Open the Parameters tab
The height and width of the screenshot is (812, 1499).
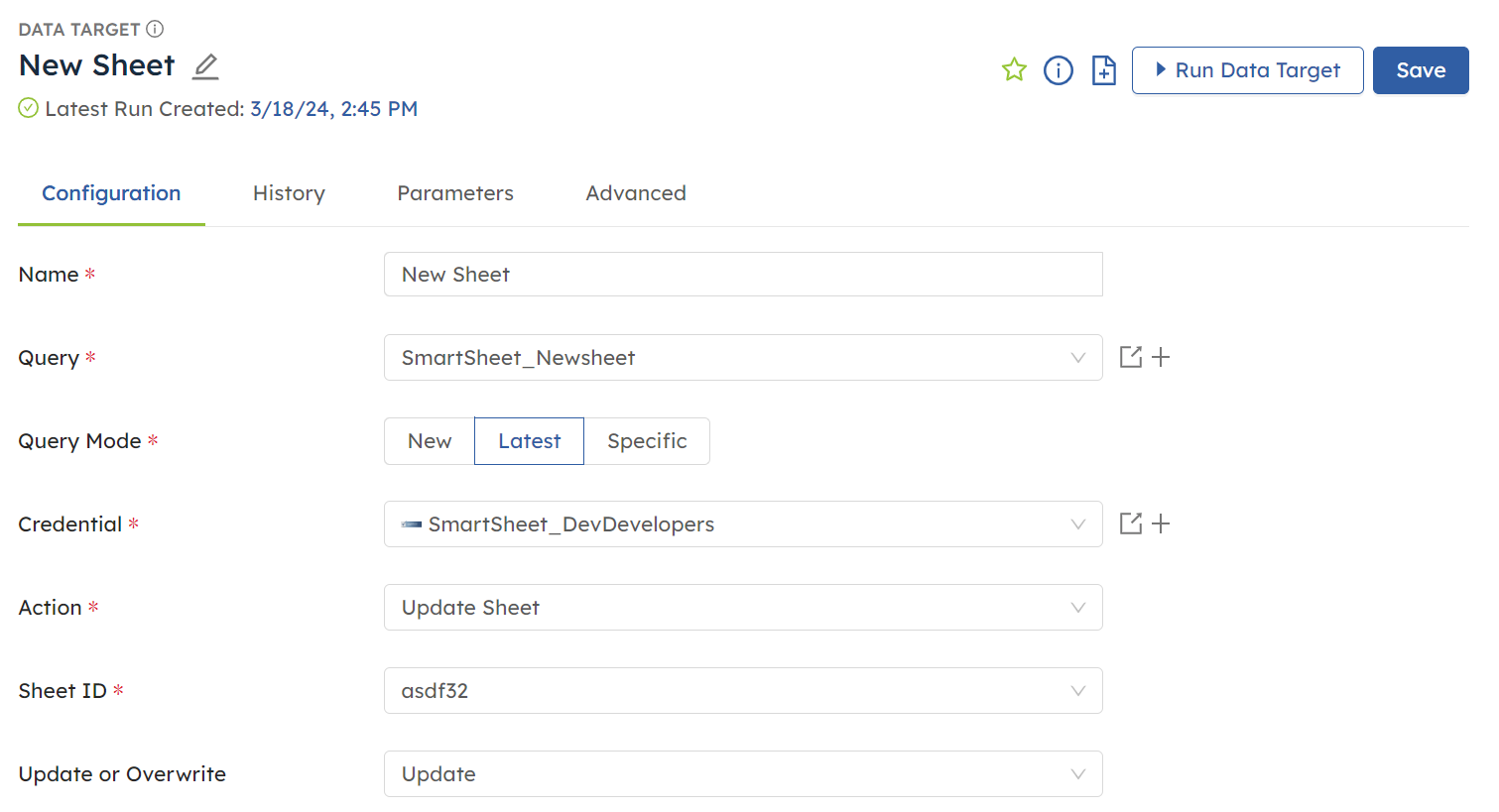tap(455, 192)
